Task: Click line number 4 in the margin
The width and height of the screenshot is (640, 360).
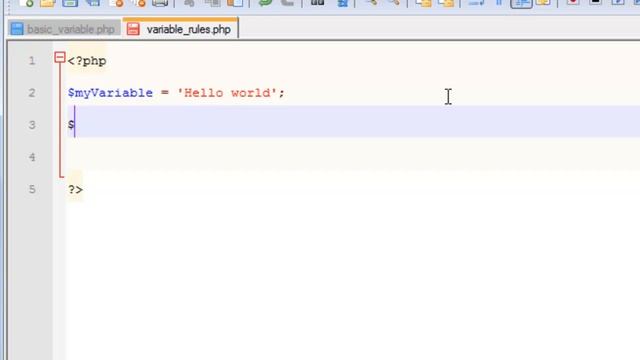Action: pyautogui.click(x=32, y=157)
